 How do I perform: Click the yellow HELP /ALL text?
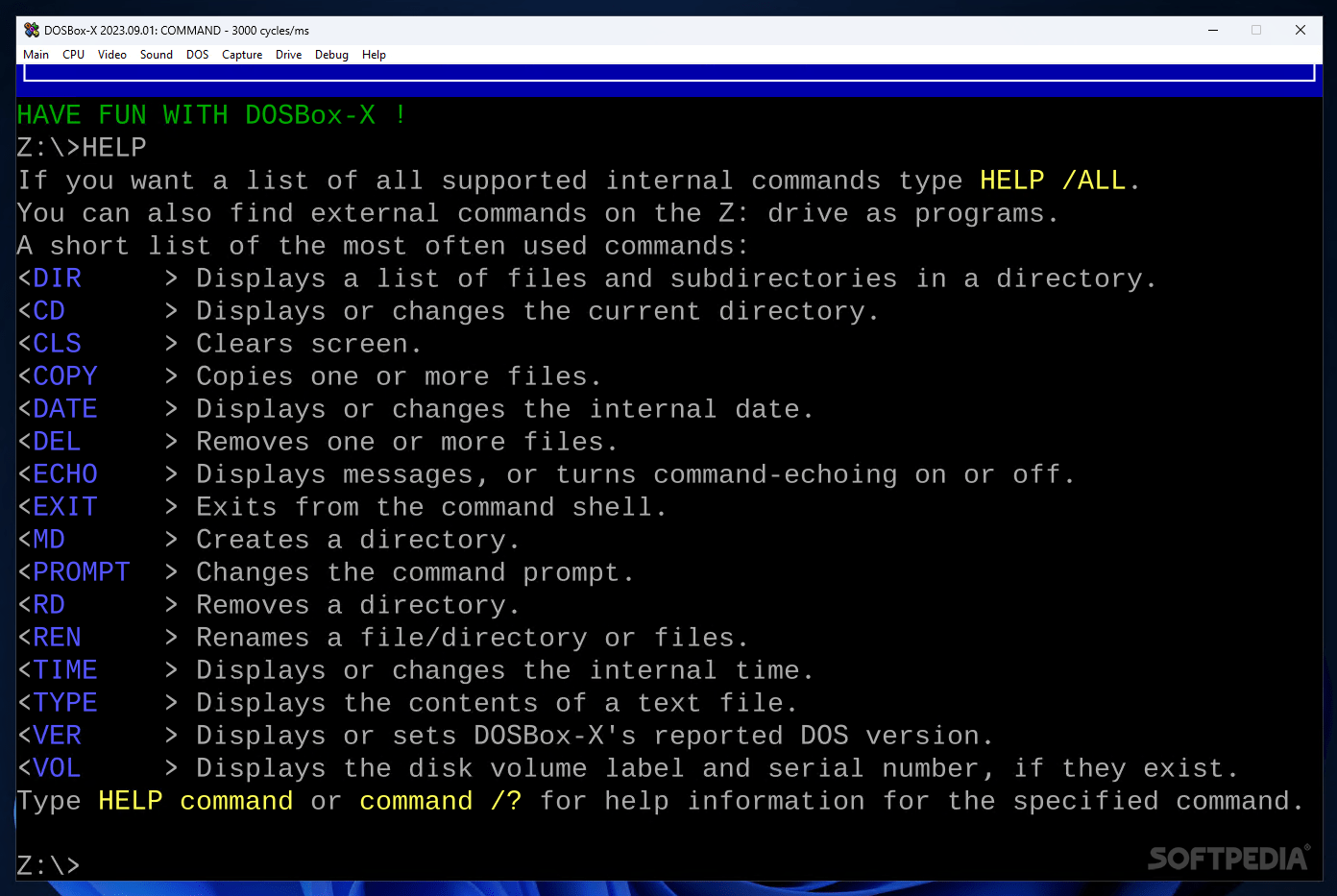click(1053, 180)
